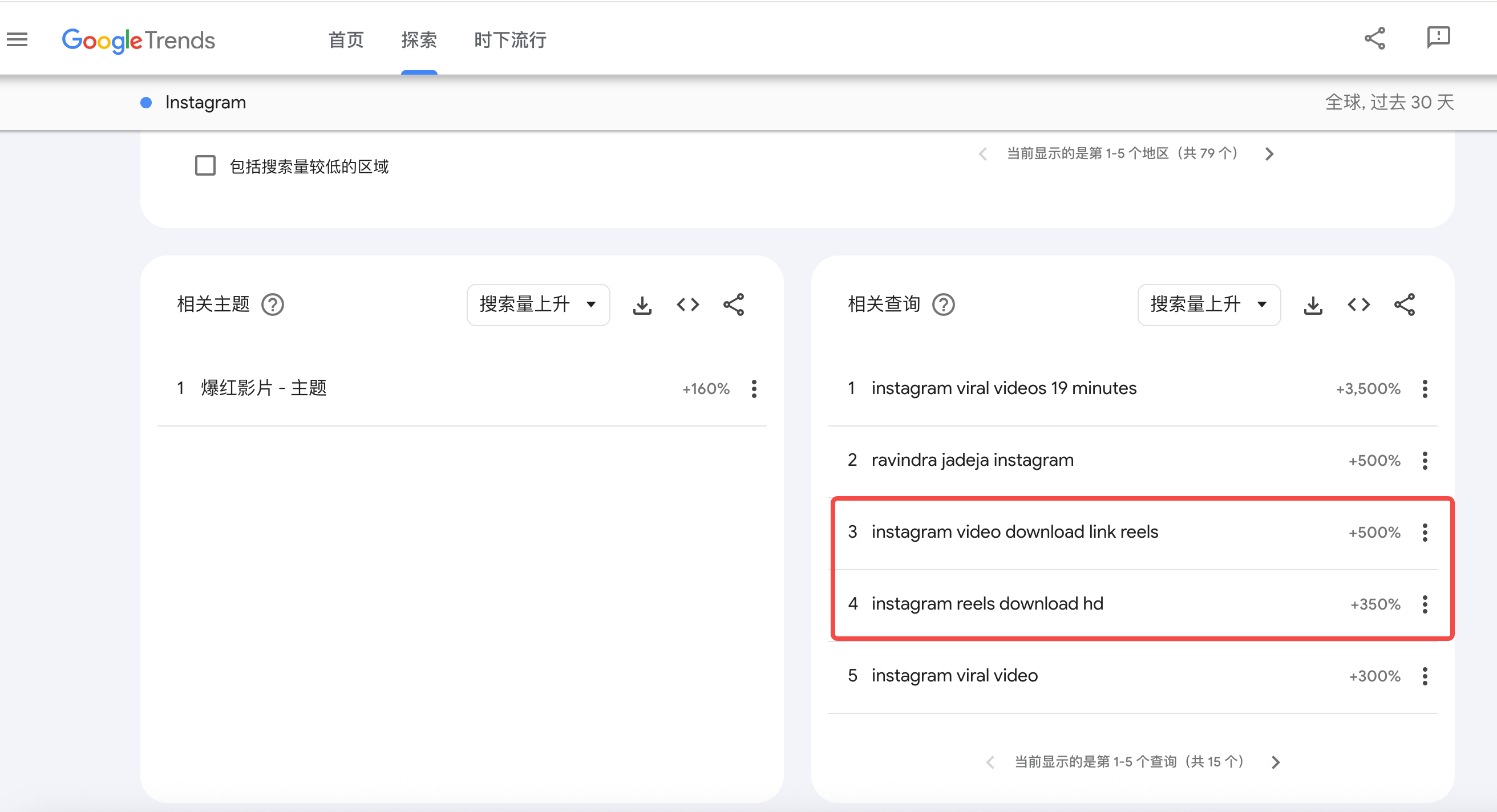Open options for ravindra jadeja instagram
1497x812 pixels.
coord(1425,461)
